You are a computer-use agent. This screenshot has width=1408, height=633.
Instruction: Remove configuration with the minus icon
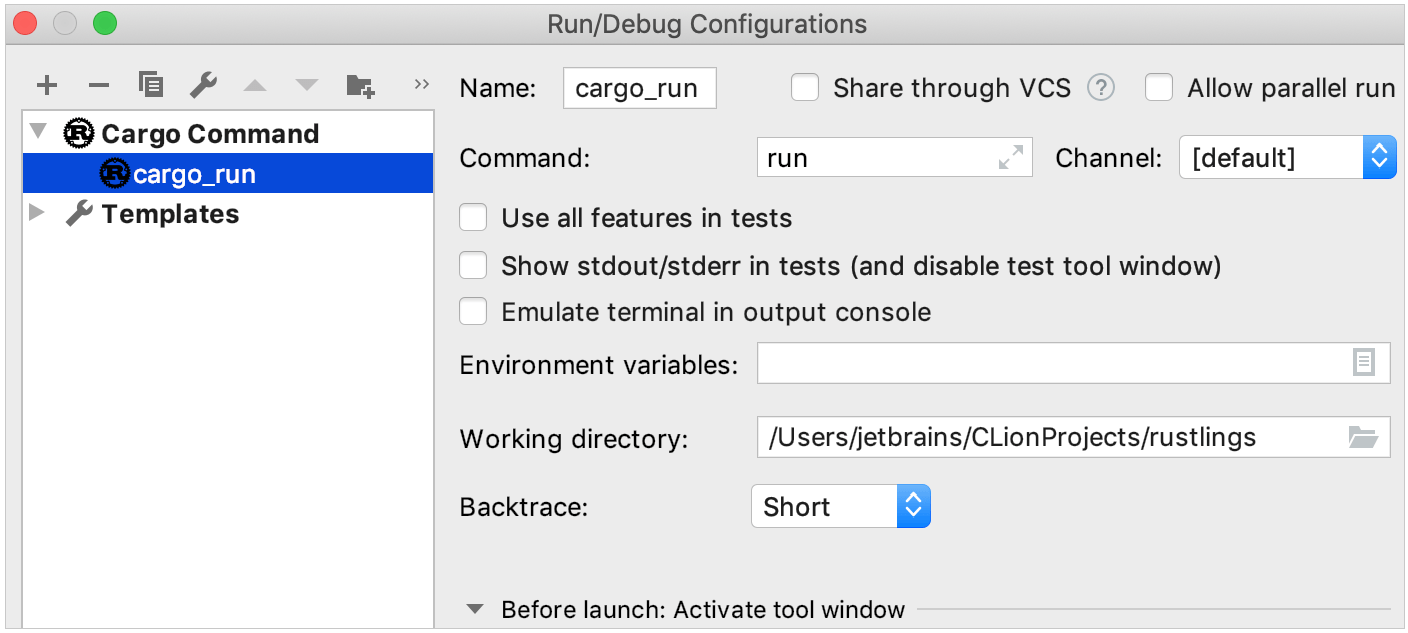pos(99,85)
